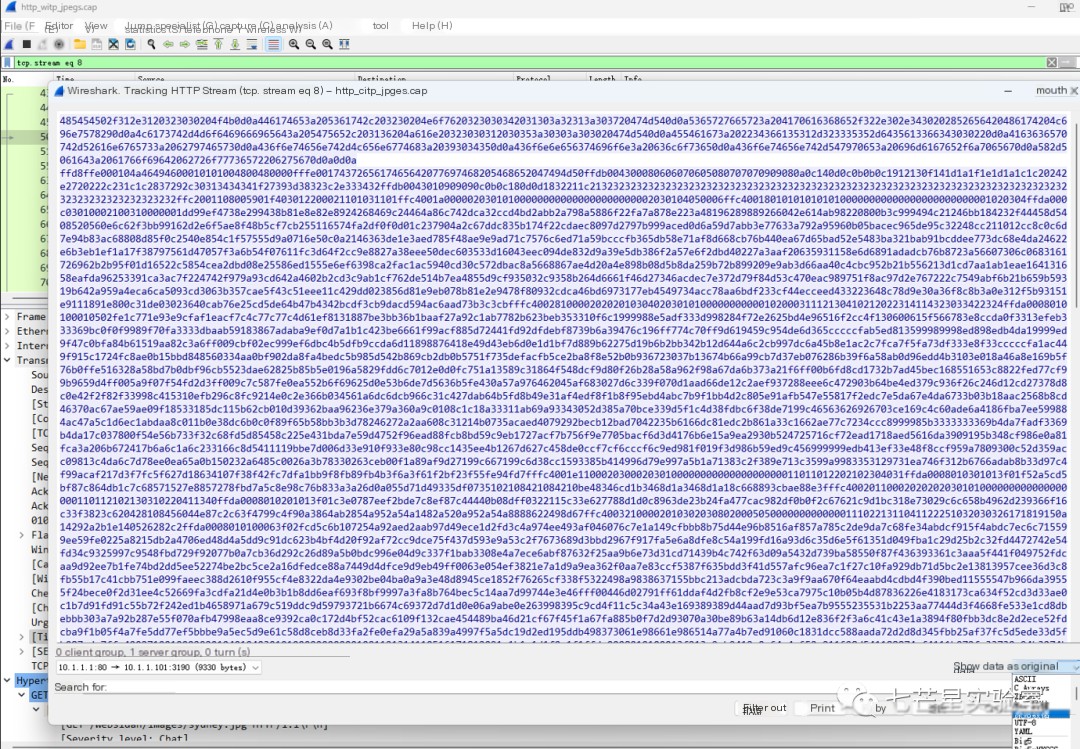1080x749 pixels.
Task: Clear the display filter X button
Action: tap(1052, 63)
